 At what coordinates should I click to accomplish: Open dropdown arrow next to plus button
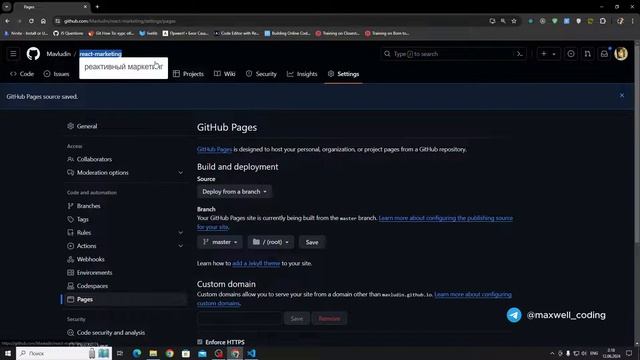pos(554,54)
